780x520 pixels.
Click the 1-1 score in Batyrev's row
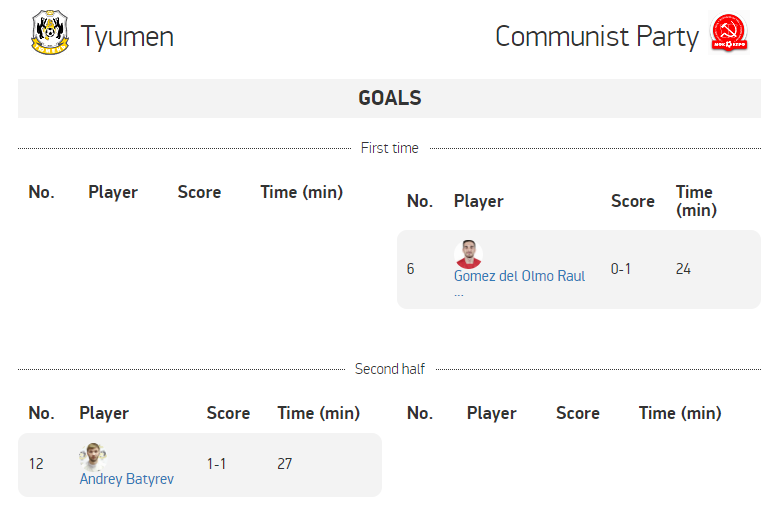[x=216, y=464]
